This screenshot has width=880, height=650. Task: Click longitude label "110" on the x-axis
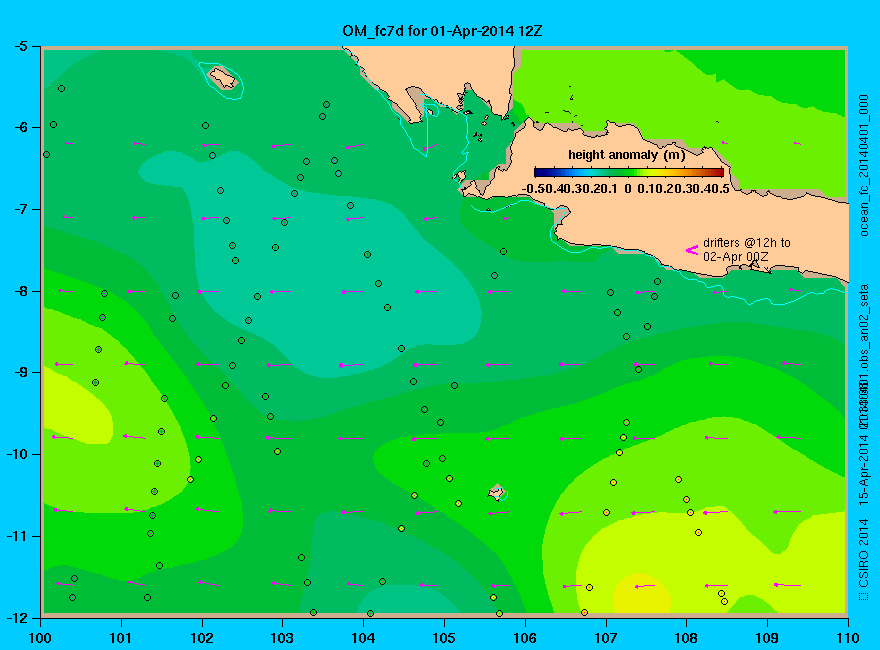point(847,638)
